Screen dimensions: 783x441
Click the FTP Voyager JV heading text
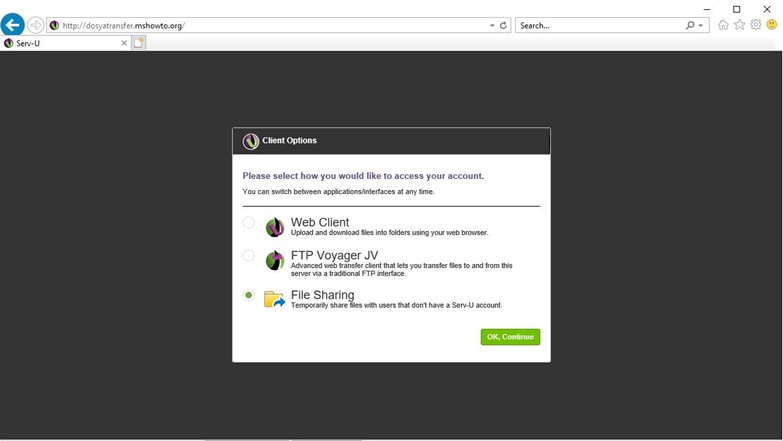coord(334,255)
